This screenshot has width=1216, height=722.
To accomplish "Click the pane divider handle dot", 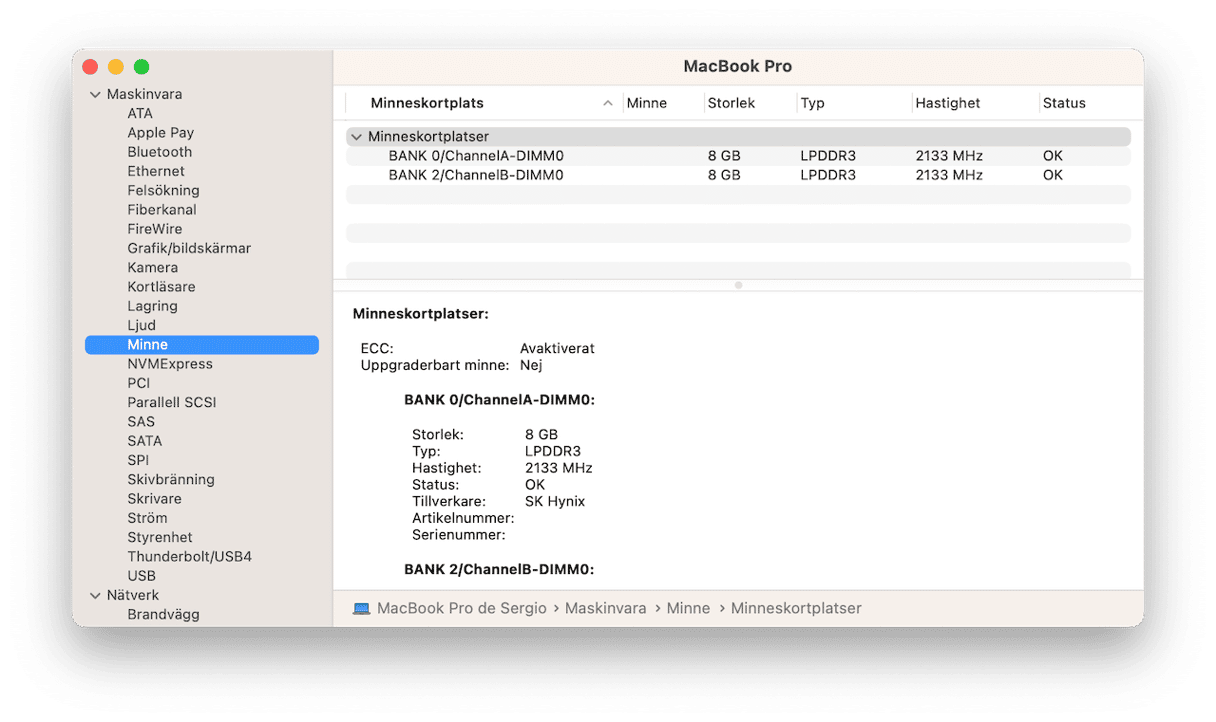I will click(x=738, y=286).
